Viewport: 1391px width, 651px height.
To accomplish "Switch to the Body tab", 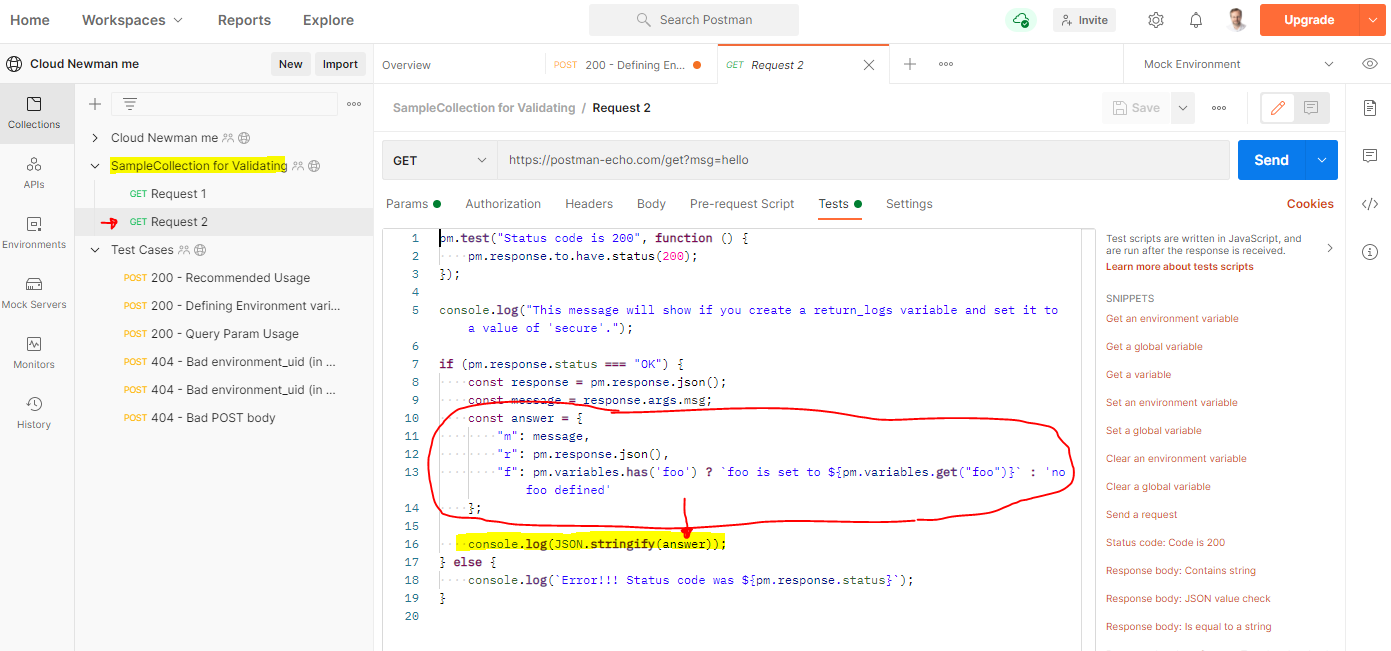I will pyautogui.click(x=651, y=204).
